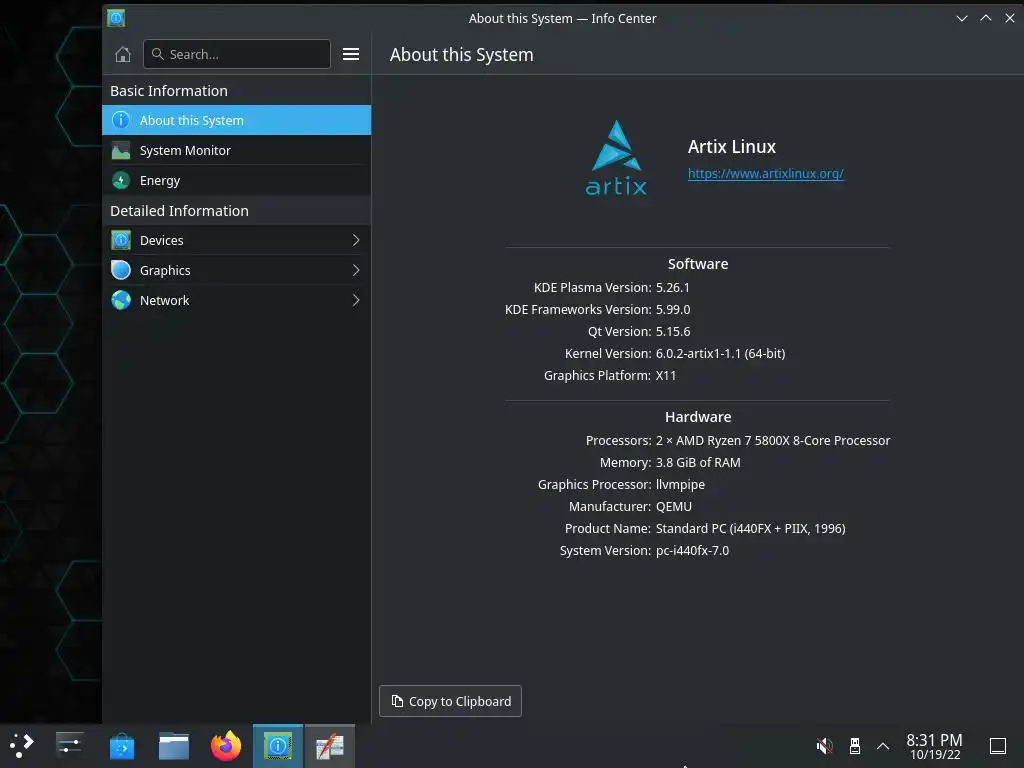Screen dimensions: 1024x768
Task: Open System Monitor in sidebar
Action: 236,150
